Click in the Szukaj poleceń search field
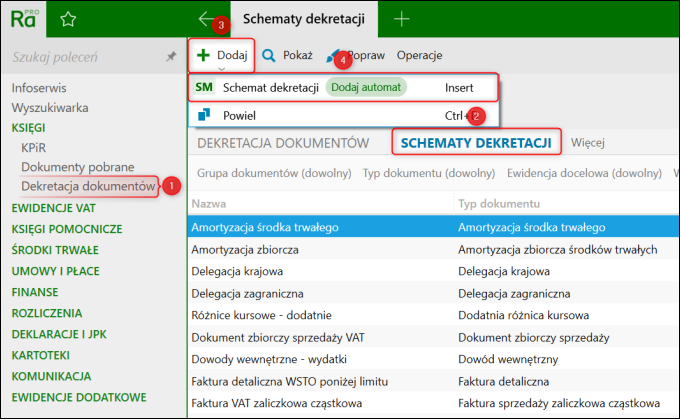680x419 pixels. click(x=87, y=57)
